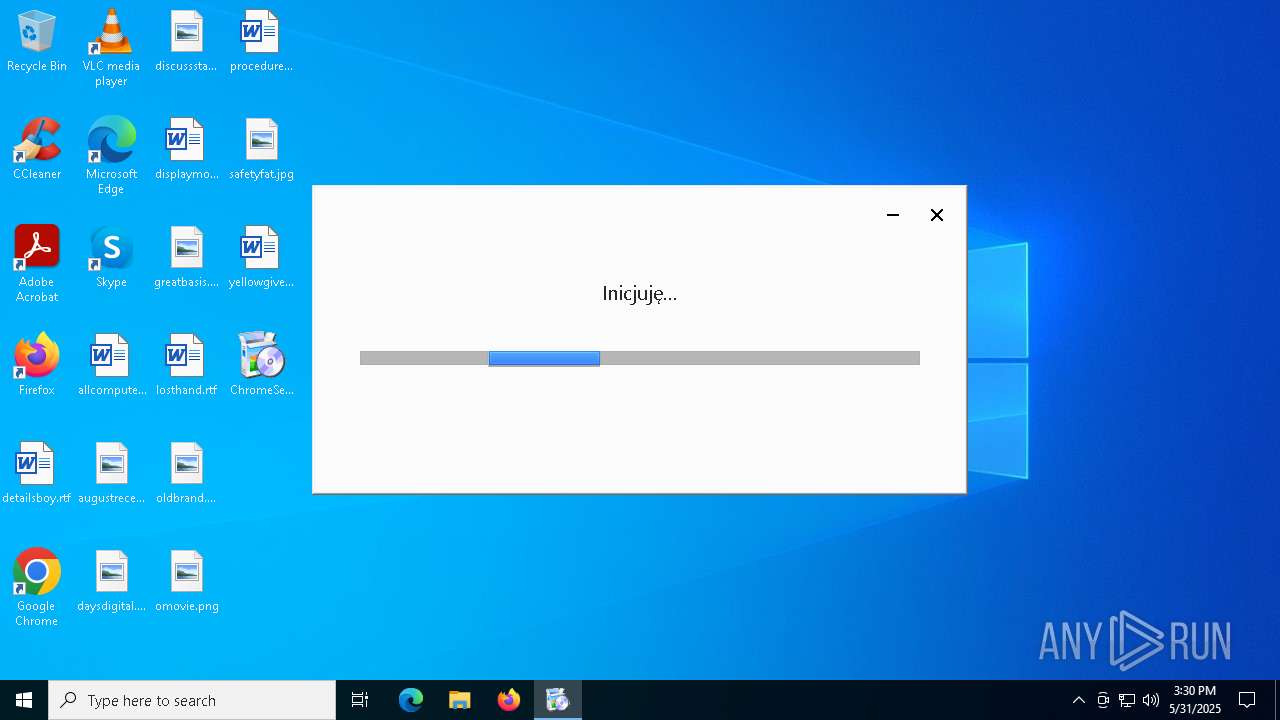Open the Windows Start menu
This screenshot has height=720, width=1280.
click(x=24, y=700)
